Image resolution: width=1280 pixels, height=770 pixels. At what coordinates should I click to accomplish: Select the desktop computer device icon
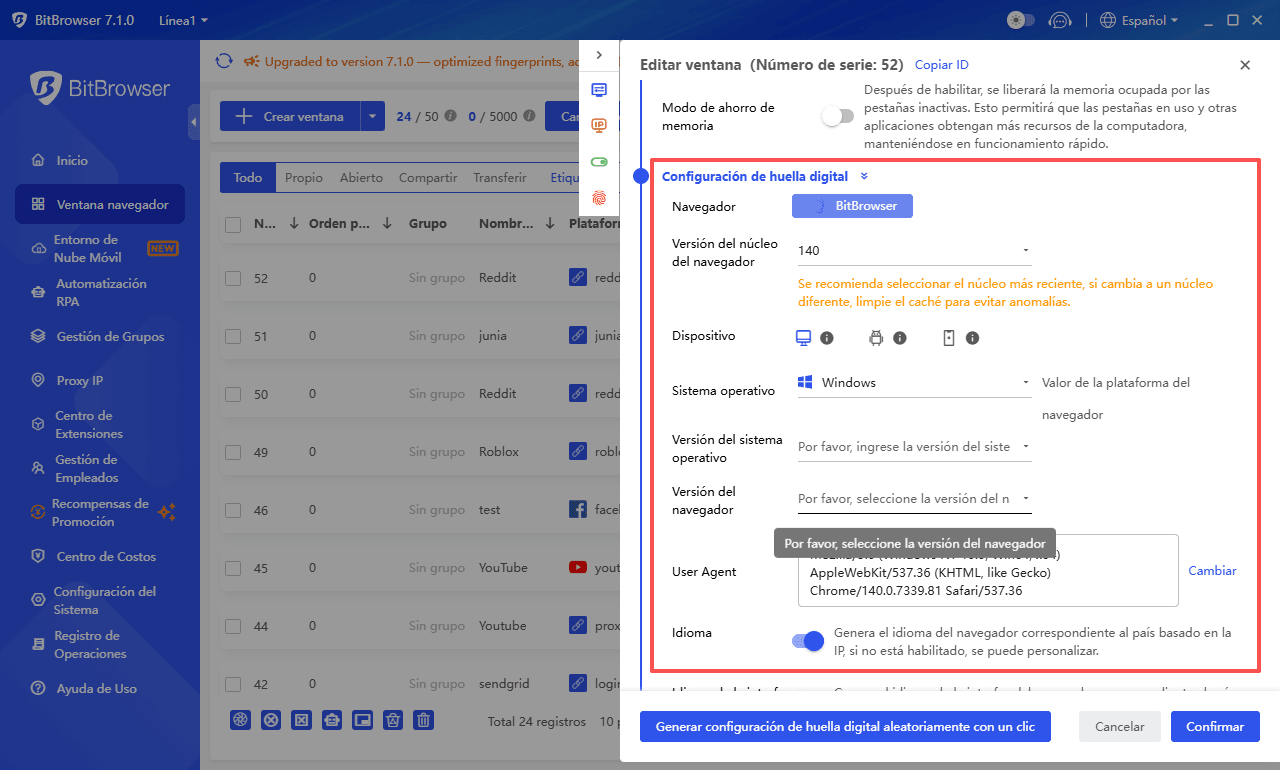tap(803, 338)
